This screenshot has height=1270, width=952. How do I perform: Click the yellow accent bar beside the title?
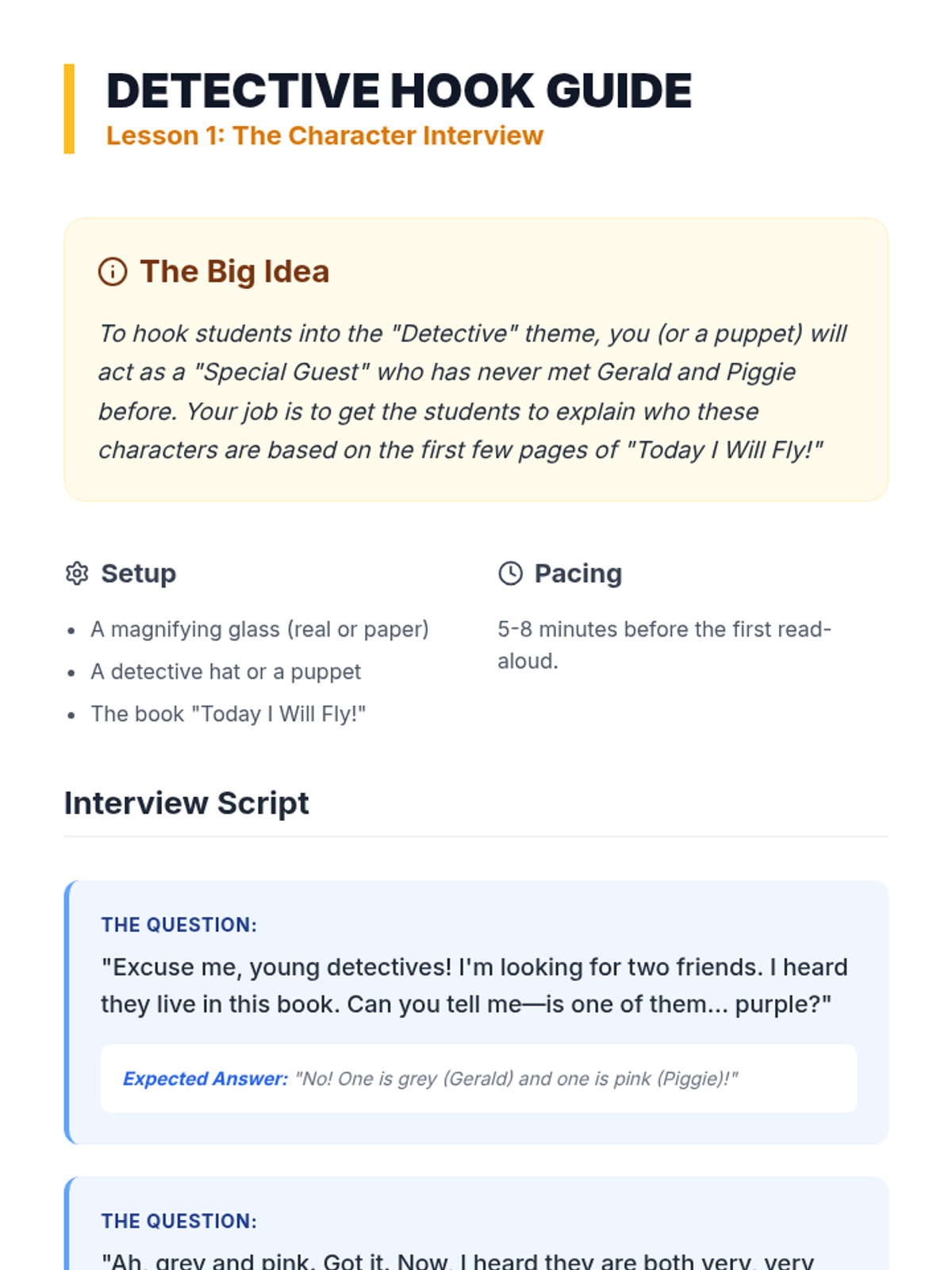[69, 109]
